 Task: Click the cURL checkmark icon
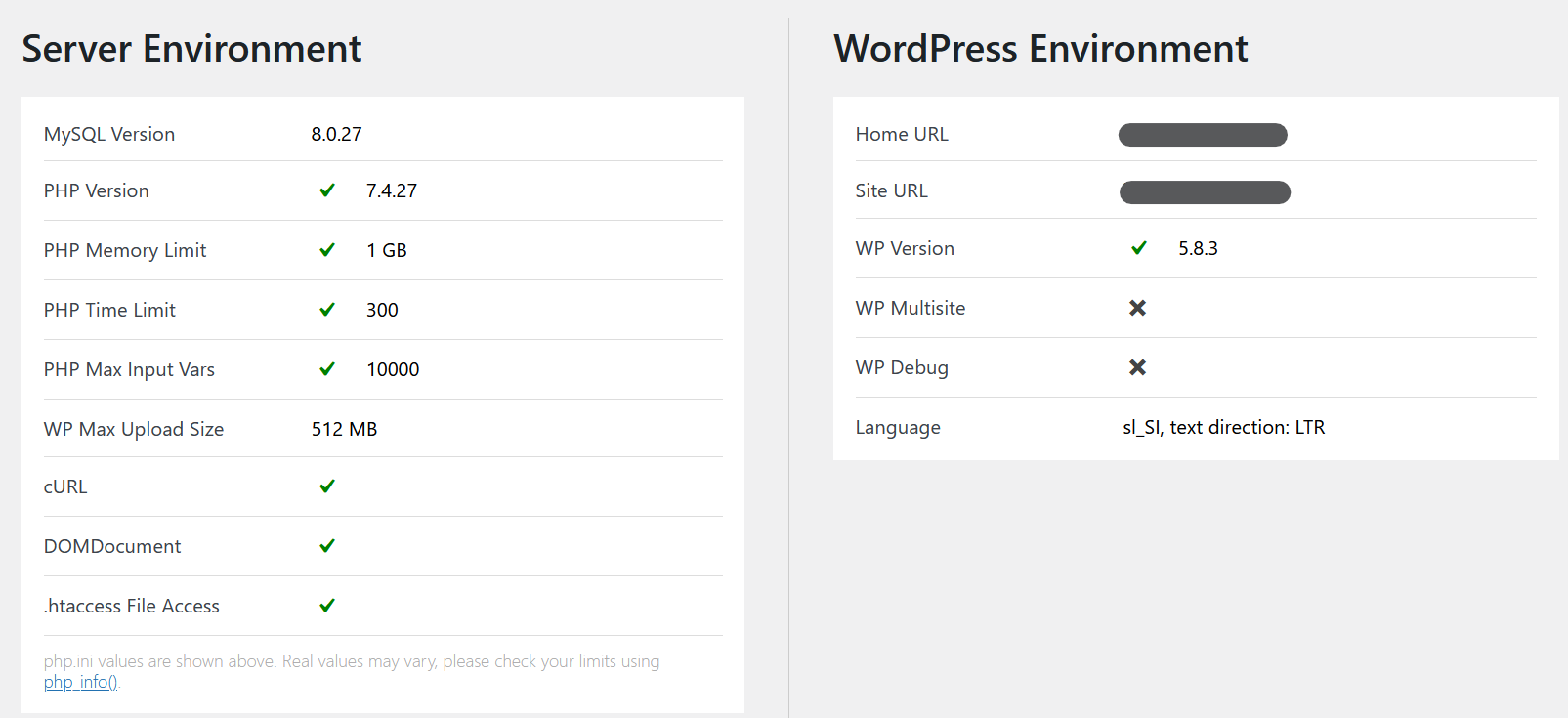click(327, 486)
